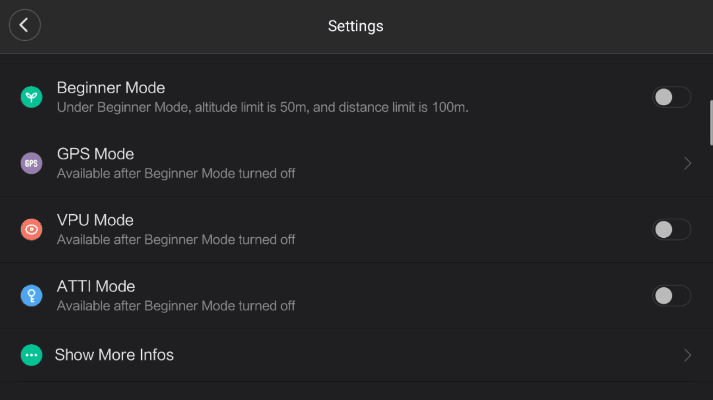
Task: Toggle the Beginner Mode switch
Action: tap(672, 97)
